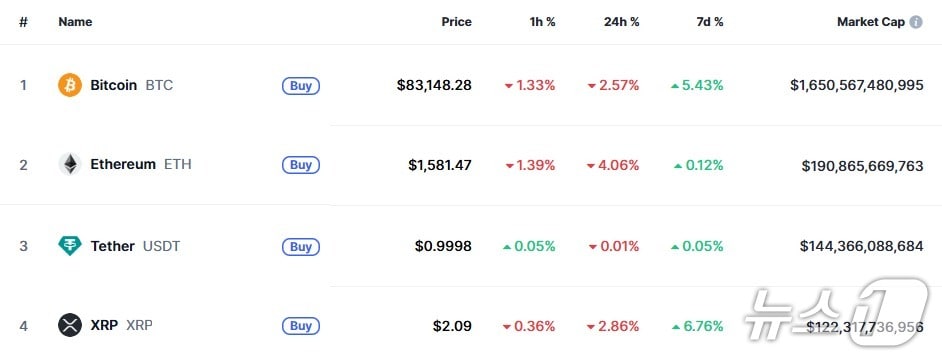The height and width of the screenshot is (360, 942).
Task: Sort the table by Price column
Action: click(x=457, y=22)
